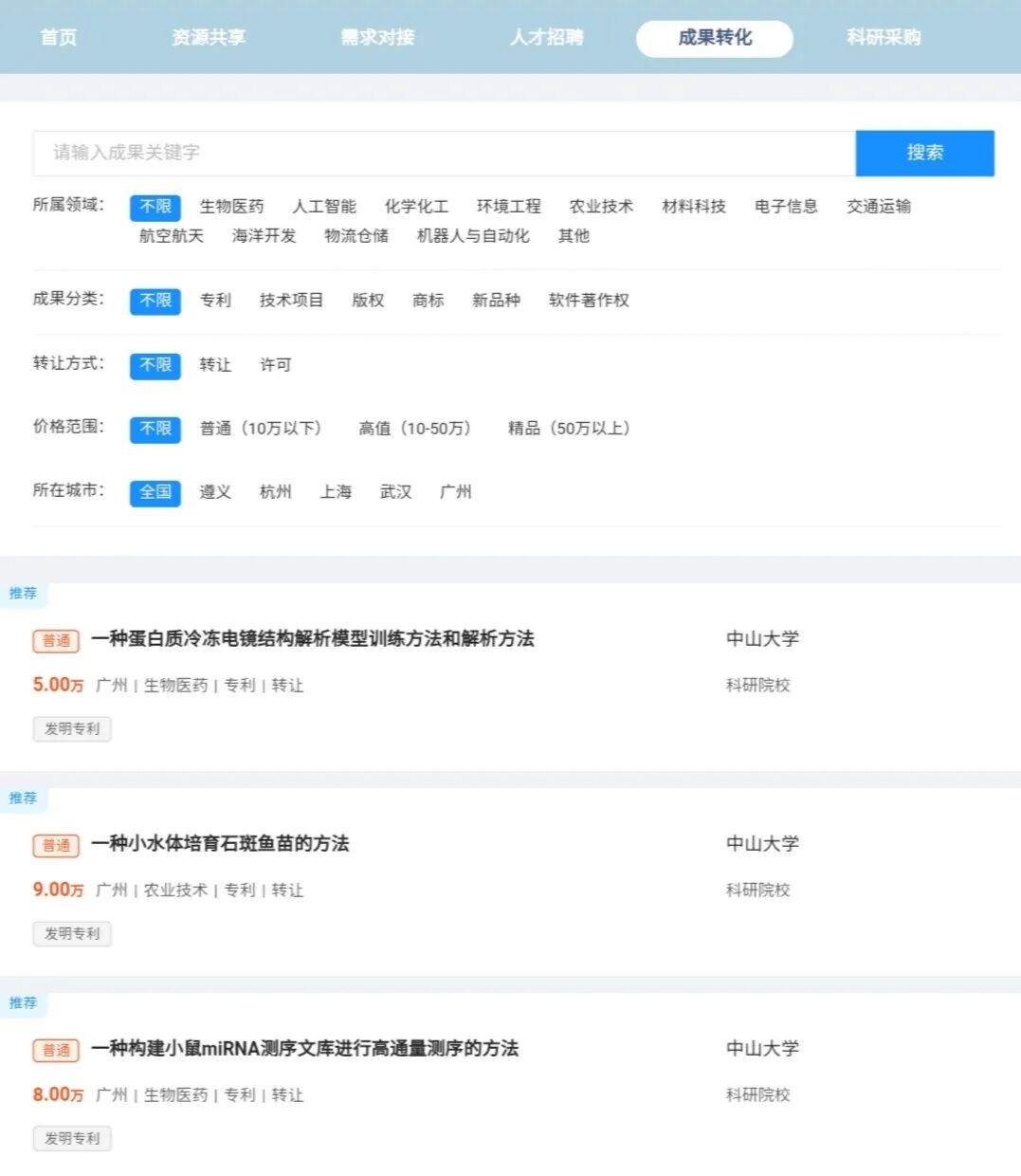Viewport: 1021px width, 1176px height.
Task: Click the 搜索 search button
Action: pyautogui.click(x=924, y=153)
